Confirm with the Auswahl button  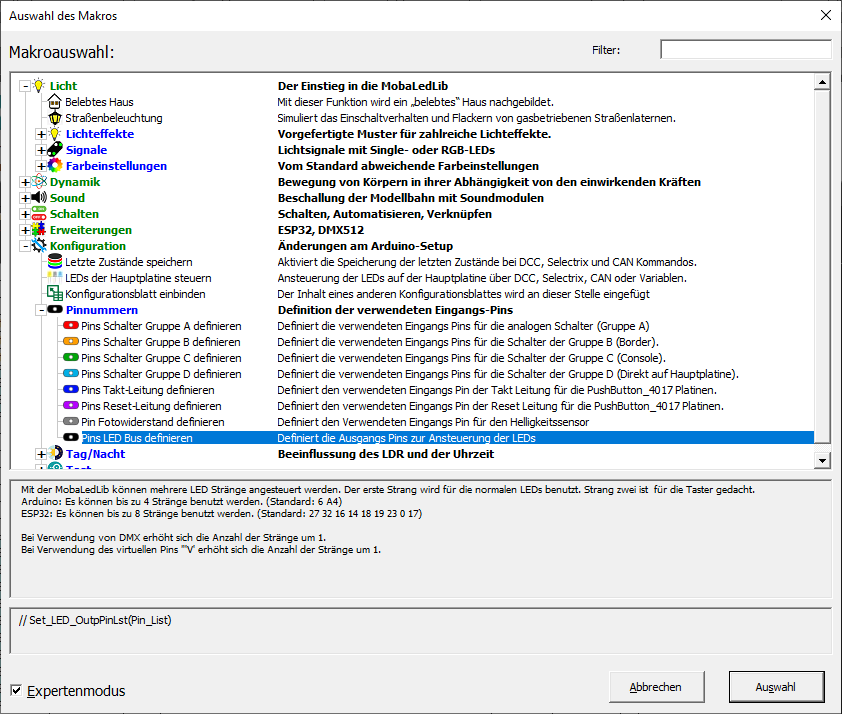(776, 687)
